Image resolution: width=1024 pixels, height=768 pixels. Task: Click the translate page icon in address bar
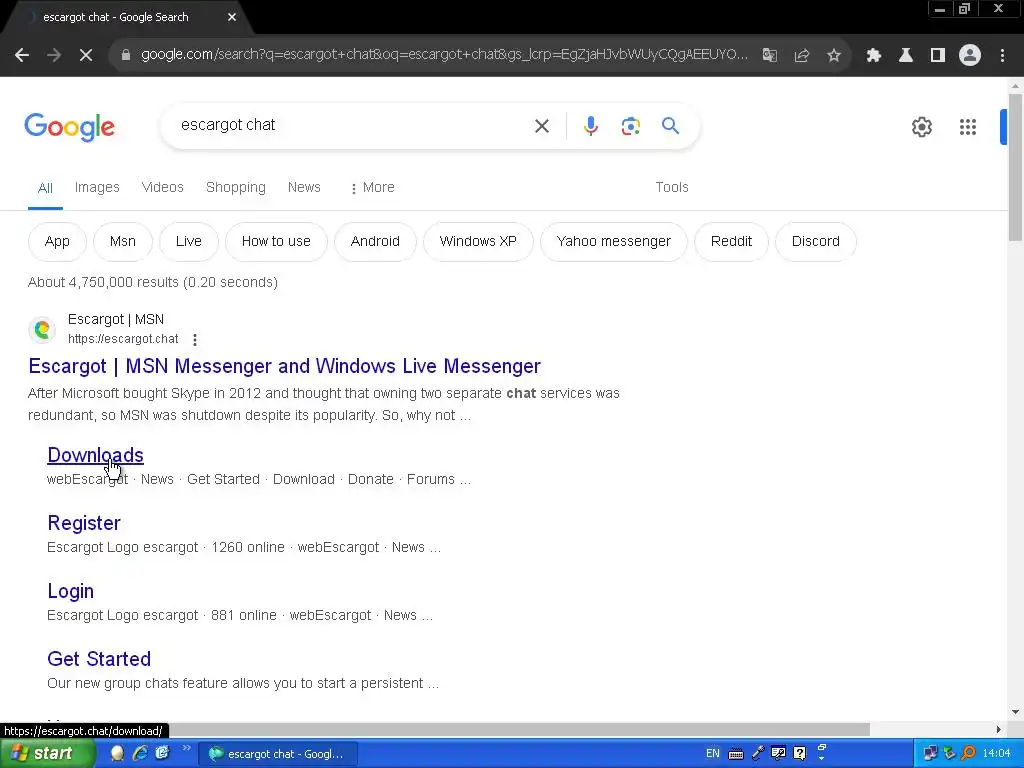[x=770, y=56]
